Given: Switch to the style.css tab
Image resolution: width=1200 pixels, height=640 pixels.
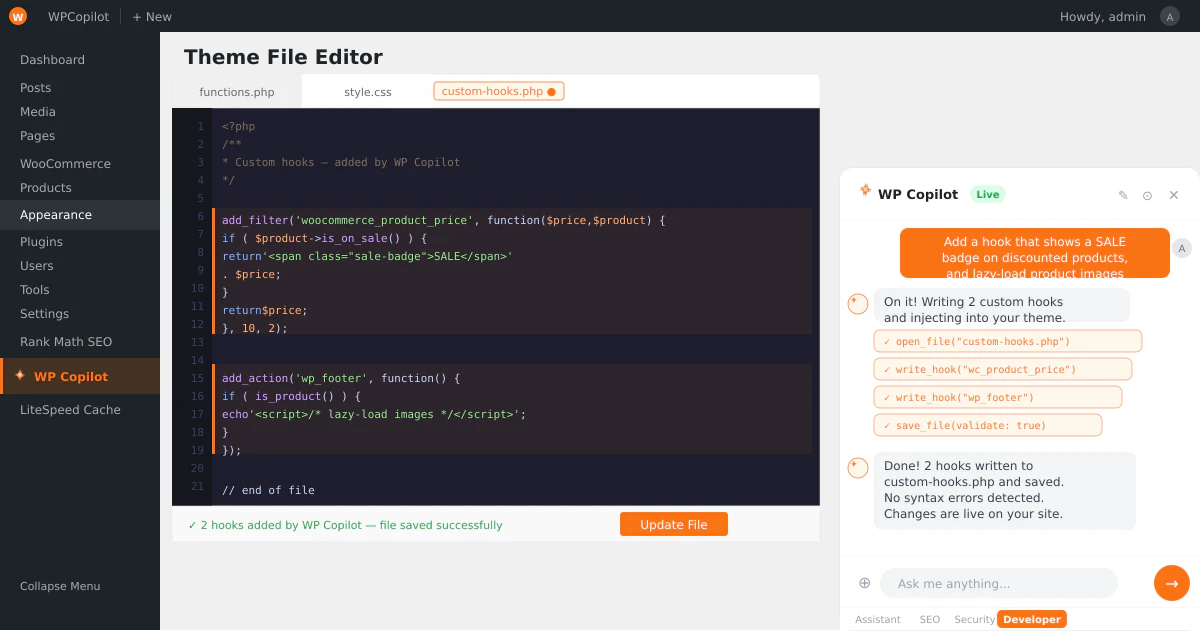Looking at the screenshot, I should click(x=368, y=92).
